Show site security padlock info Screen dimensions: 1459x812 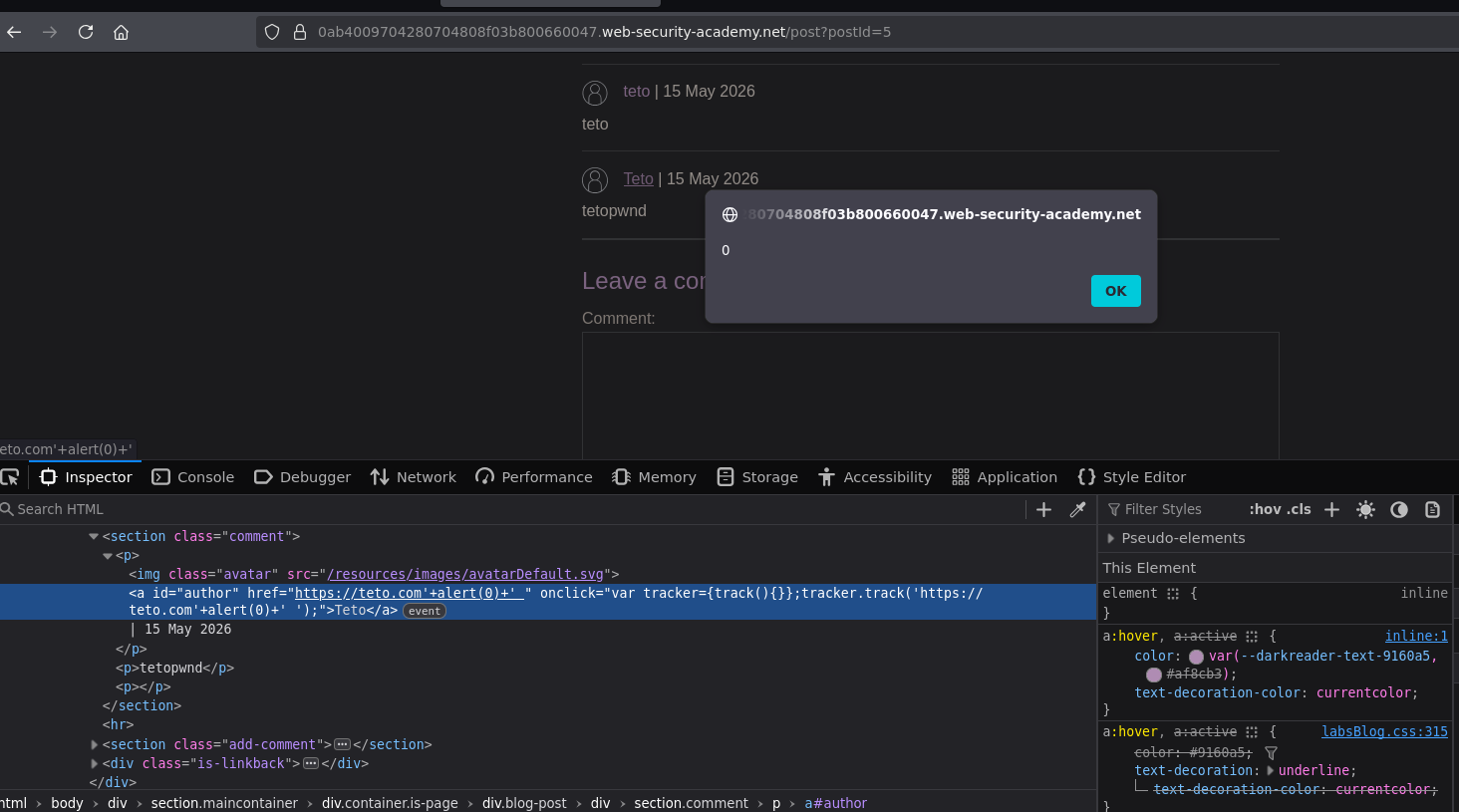pyautogui.click(x=299, y=32)
